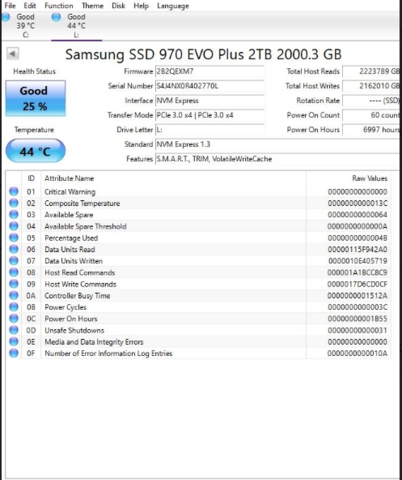Screen dimensions: 402x480
Task: Click raw value 00000115F942A0
Action: tap(357, 250)
